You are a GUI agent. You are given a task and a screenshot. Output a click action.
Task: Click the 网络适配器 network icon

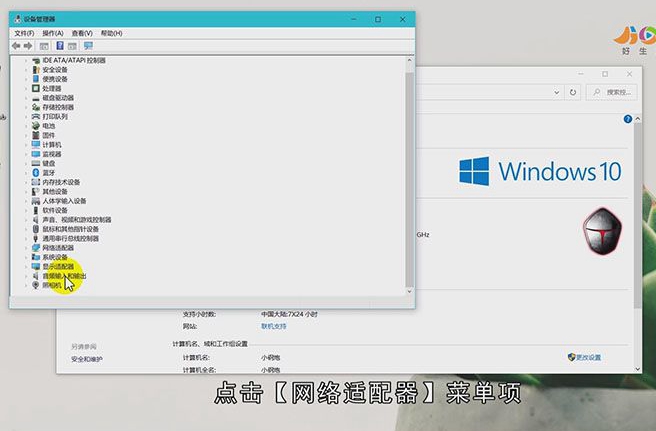tap(36, 248)
